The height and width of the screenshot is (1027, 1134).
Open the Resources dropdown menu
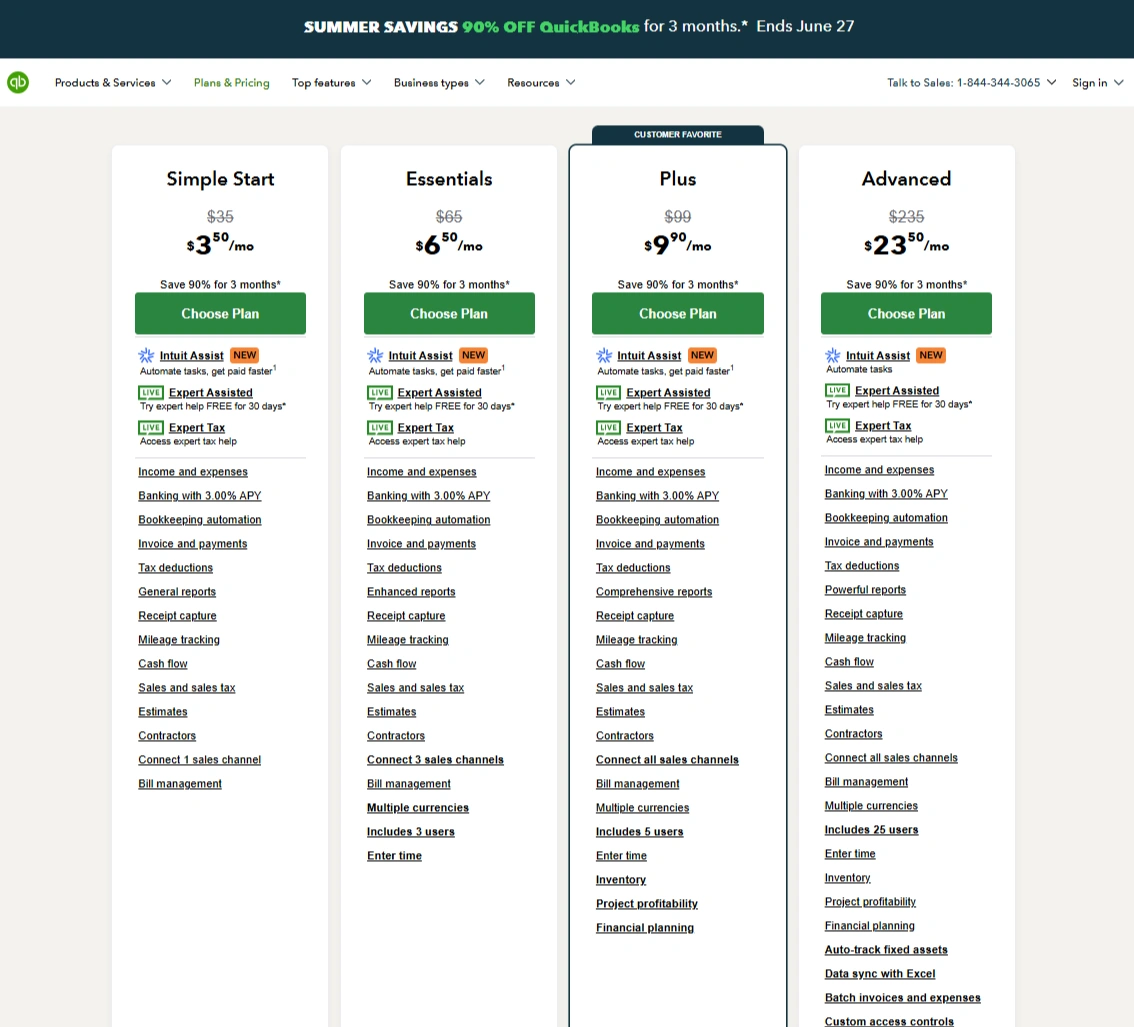point(541,82)
